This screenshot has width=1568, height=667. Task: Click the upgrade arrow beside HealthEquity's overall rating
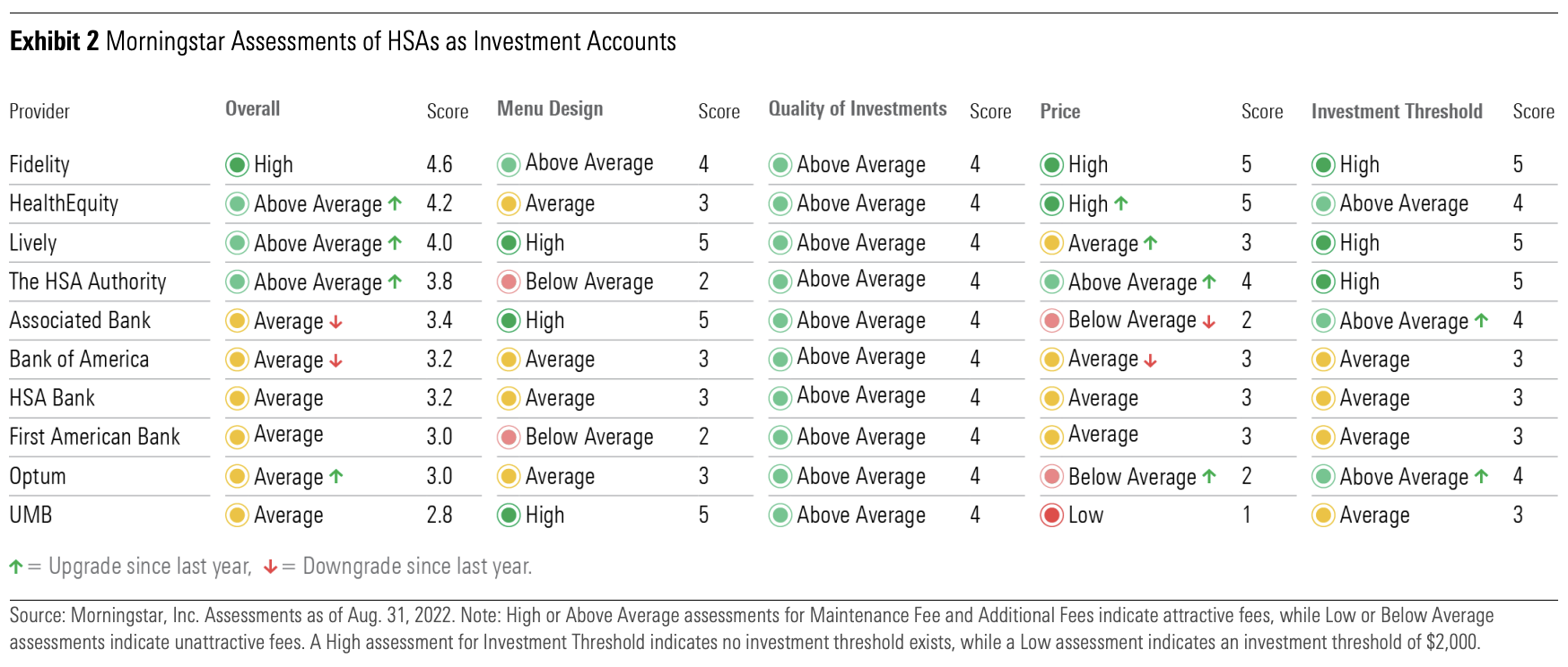(395, 204)
